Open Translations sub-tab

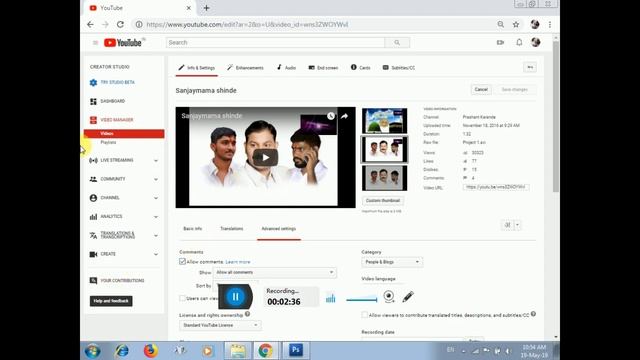(x=231, y=229)
